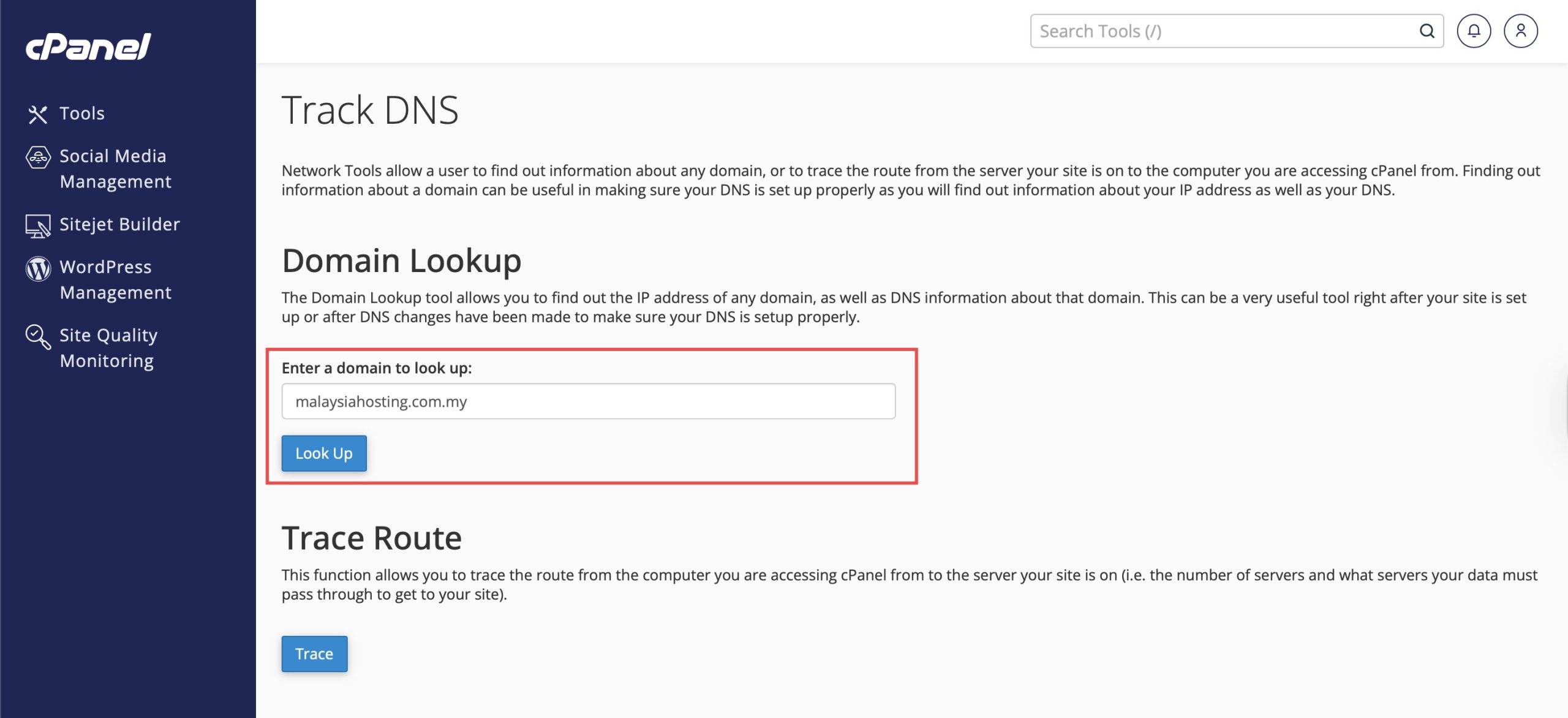
Task: Open Site Quality Monitoring text link
Action: coord(108,347)
